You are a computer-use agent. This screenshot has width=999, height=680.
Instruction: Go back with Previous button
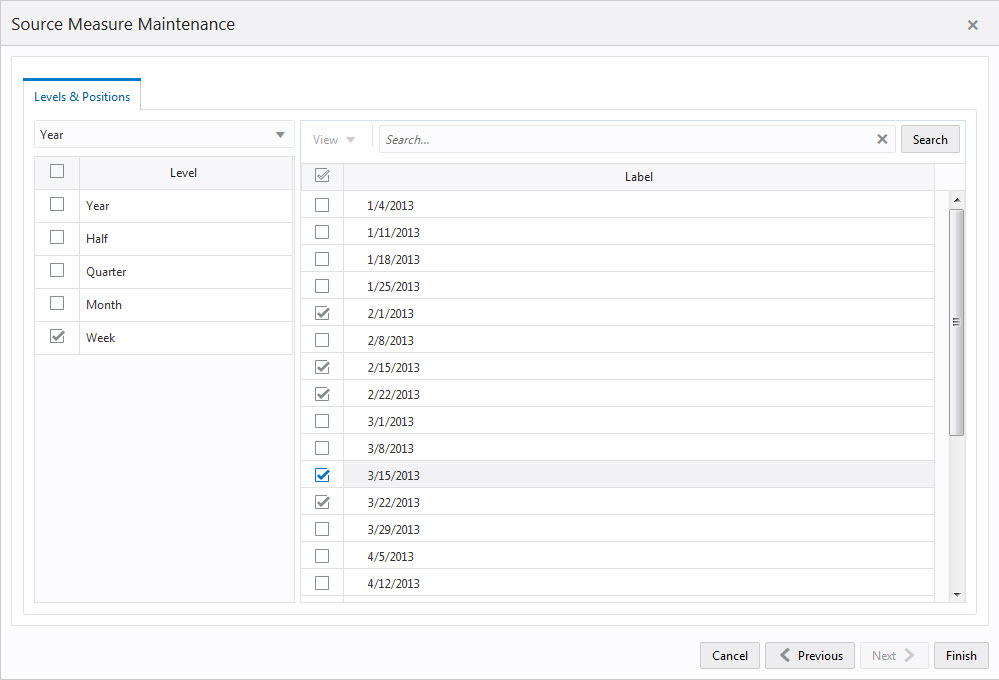coord(810,655)
